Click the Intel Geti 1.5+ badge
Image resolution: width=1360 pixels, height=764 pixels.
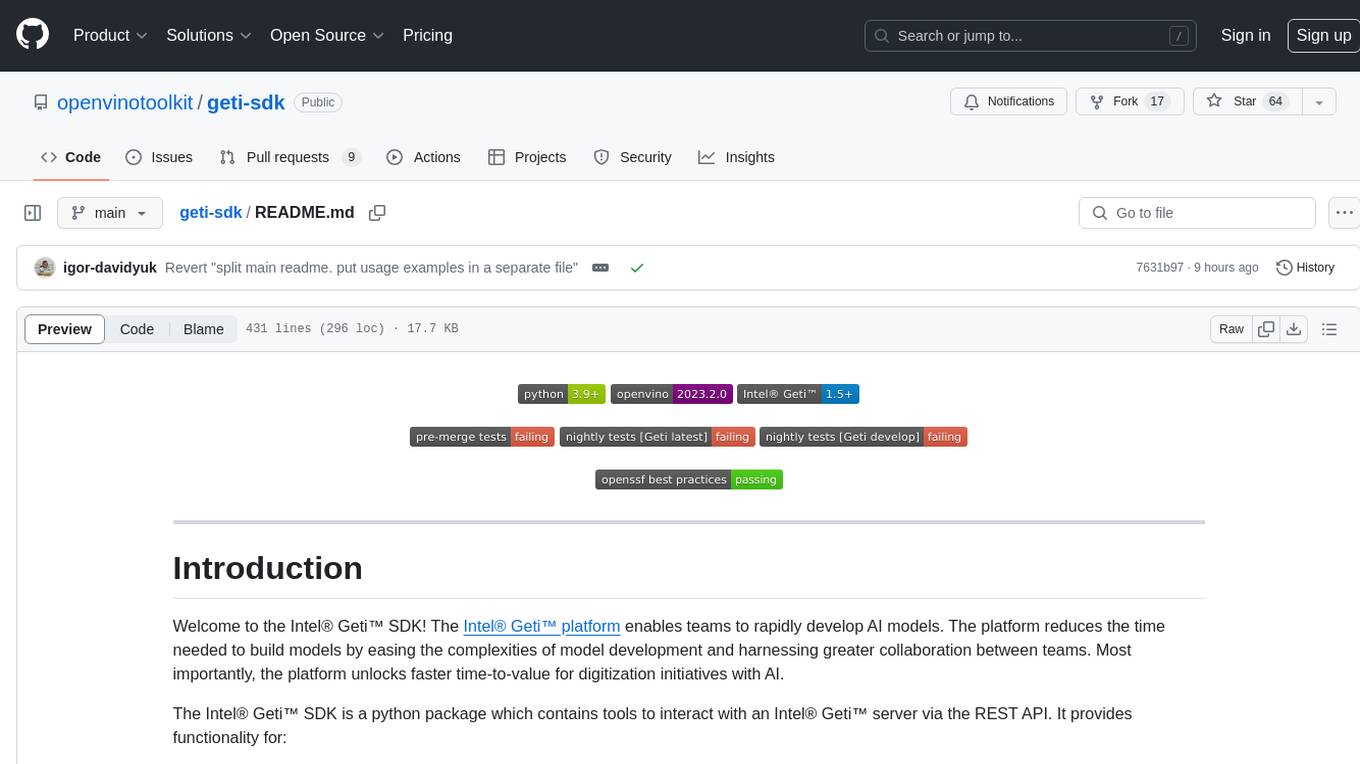798,394
